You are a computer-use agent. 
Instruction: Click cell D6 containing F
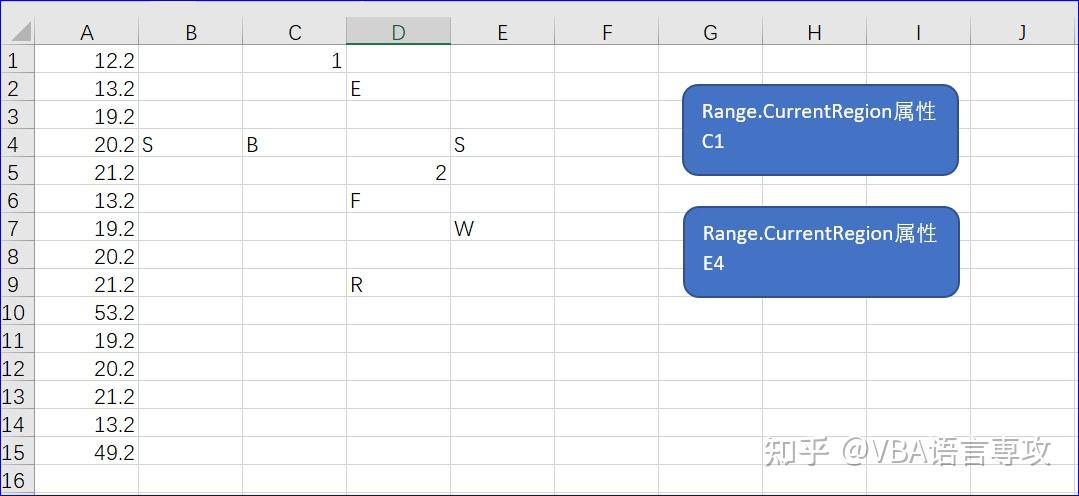tap(398, 201)
